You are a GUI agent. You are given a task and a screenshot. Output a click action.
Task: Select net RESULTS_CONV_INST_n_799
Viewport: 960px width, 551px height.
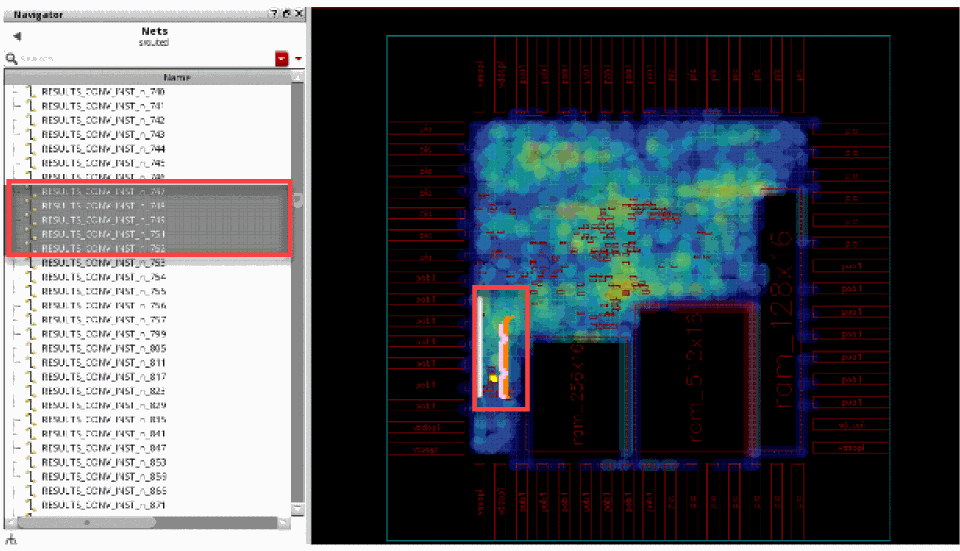tap(103, 334)
